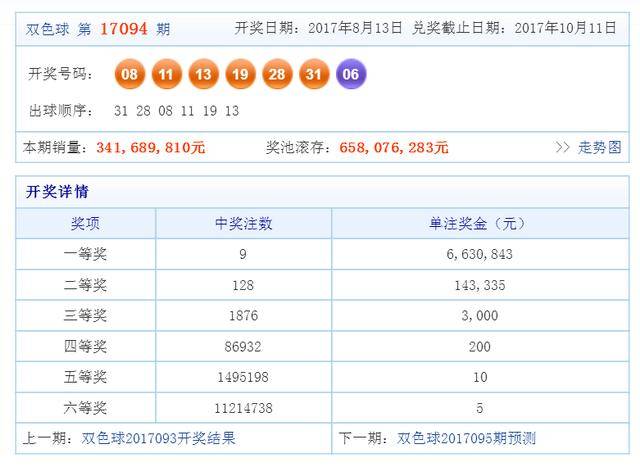Click the third prize amount 3,000
Viewport: 640px width, 467px height.
(x=480, y=316)
